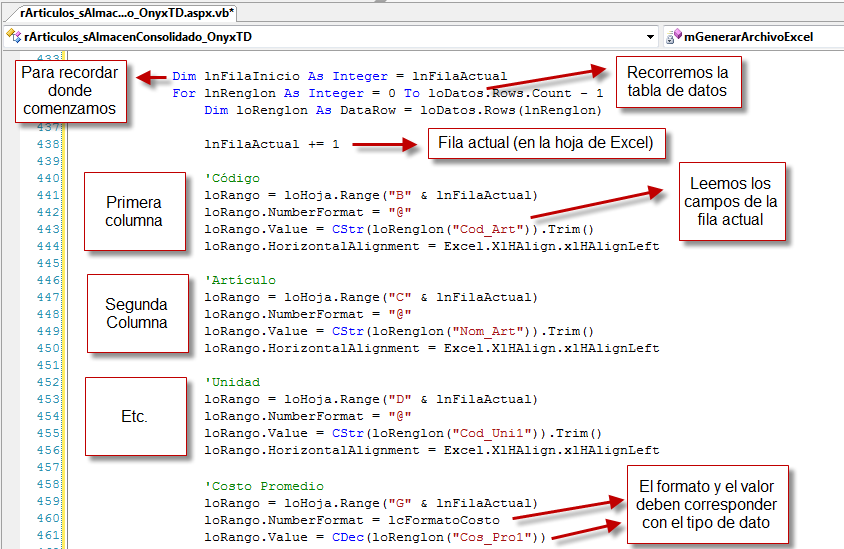
Task: Click line number 440 in the gutter
Action: click(x=48, y=178)
